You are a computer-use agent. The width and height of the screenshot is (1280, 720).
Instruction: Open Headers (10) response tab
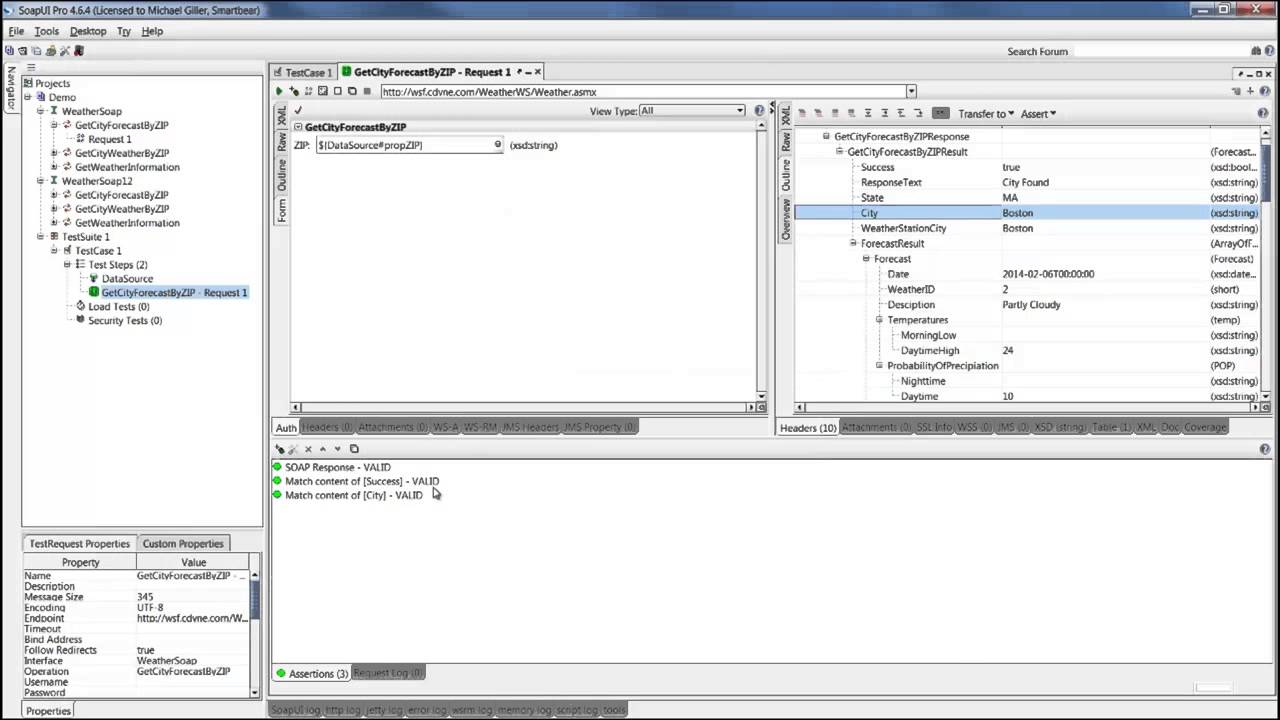[x=808, y=428]
